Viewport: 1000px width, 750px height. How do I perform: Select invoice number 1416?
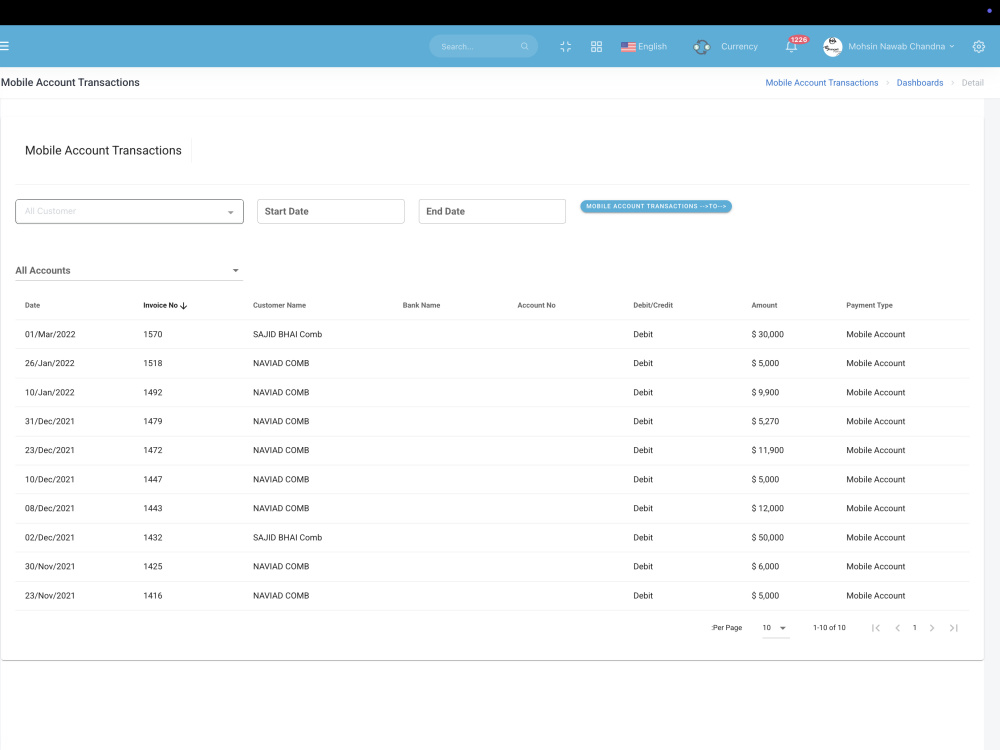click(153, 596)
